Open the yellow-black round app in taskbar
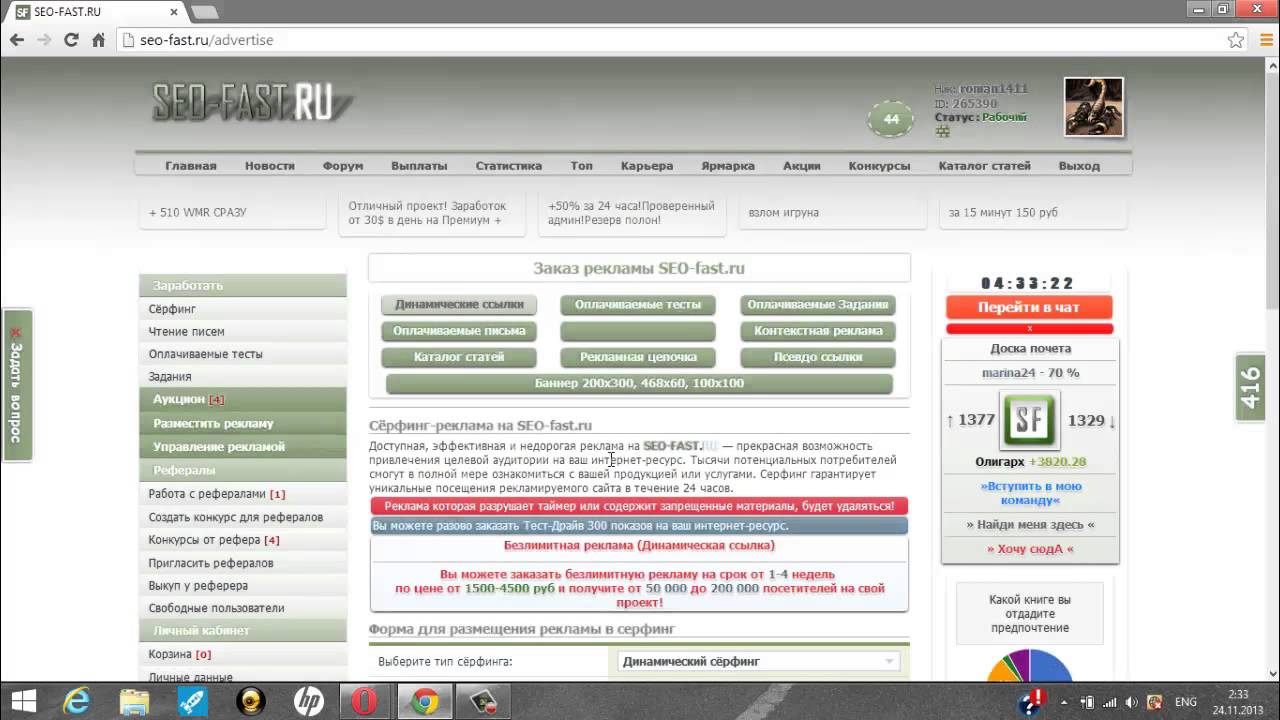Screen dimensions: 1280x720 [x=250, y=701]
